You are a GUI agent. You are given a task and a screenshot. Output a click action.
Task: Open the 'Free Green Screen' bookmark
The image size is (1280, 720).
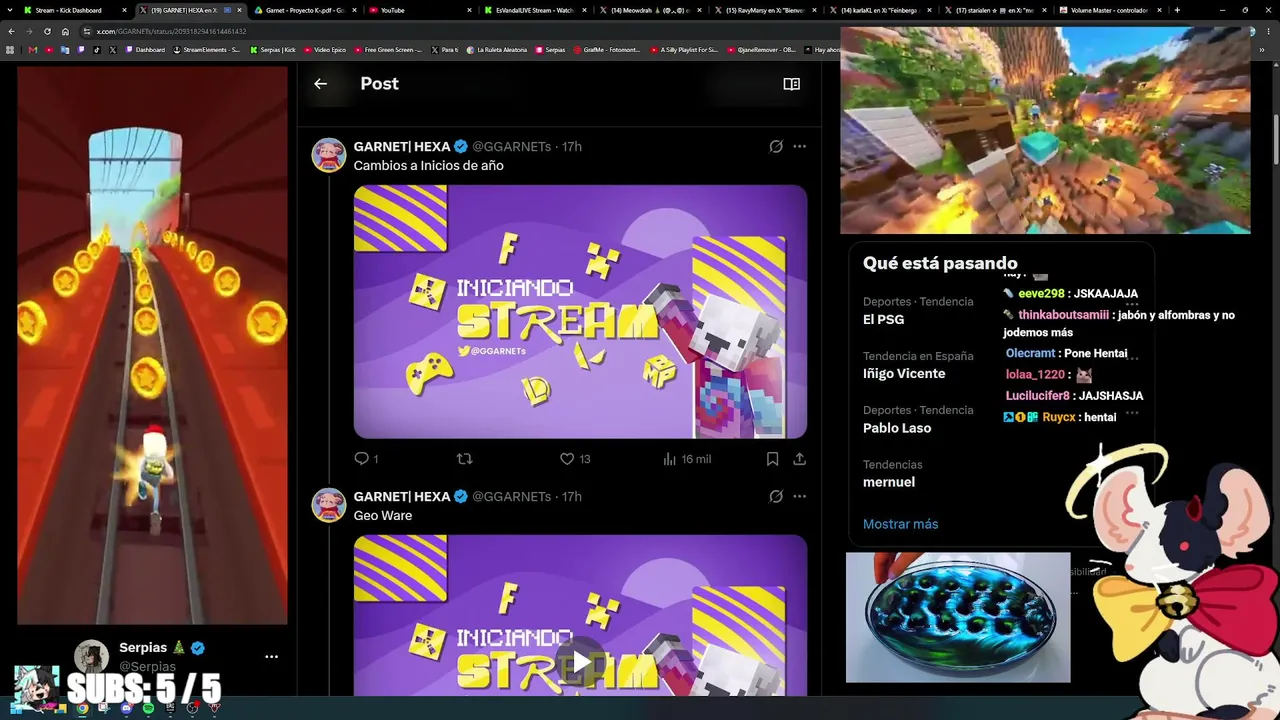point(388,49)
